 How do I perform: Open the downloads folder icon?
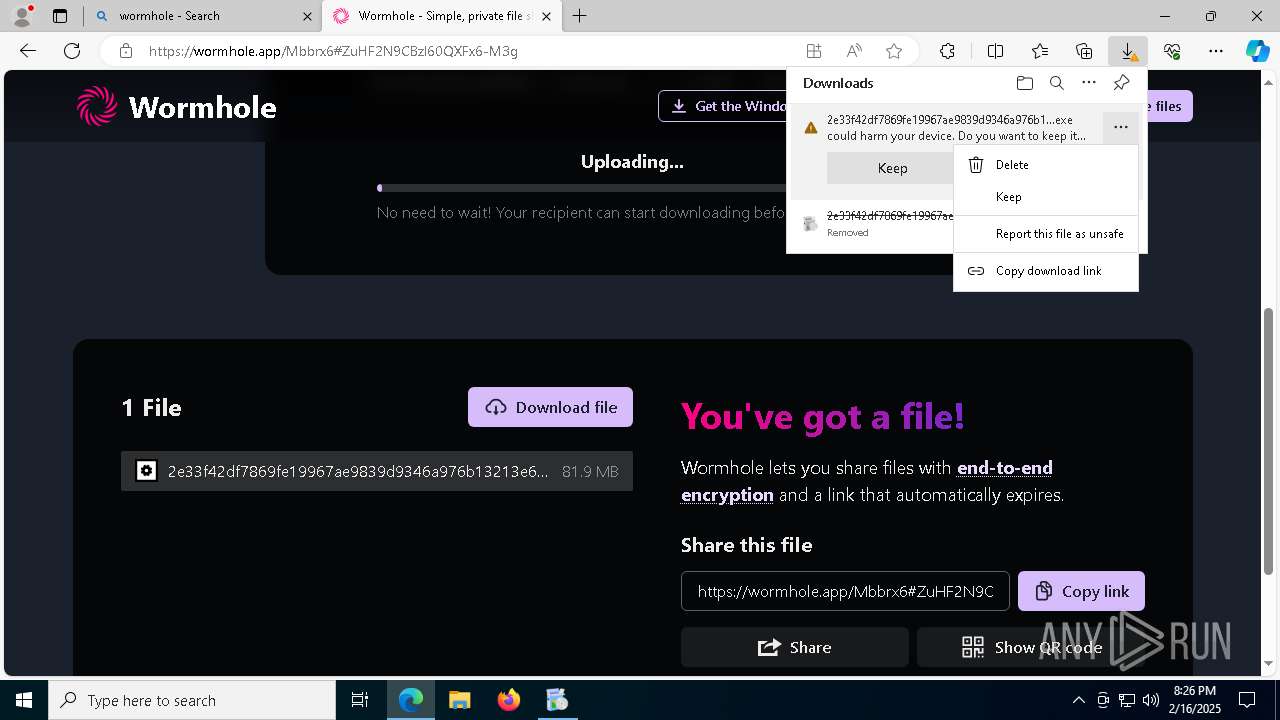pyautogui.click(x=1025, y=83)
